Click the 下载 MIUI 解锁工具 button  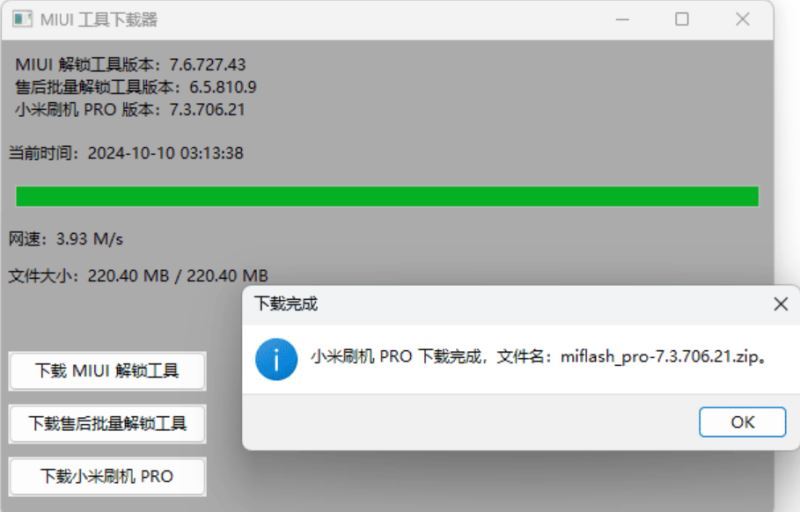[107, 371]
